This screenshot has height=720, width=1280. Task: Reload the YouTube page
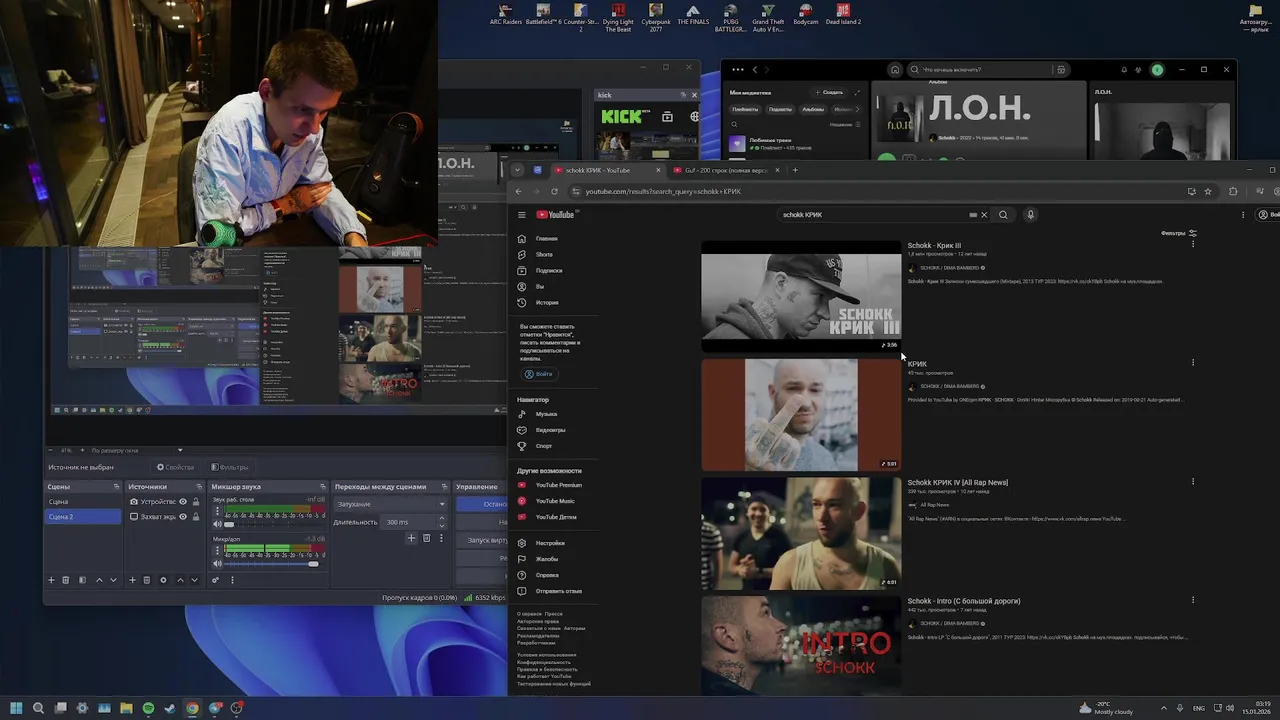[554, 191]
